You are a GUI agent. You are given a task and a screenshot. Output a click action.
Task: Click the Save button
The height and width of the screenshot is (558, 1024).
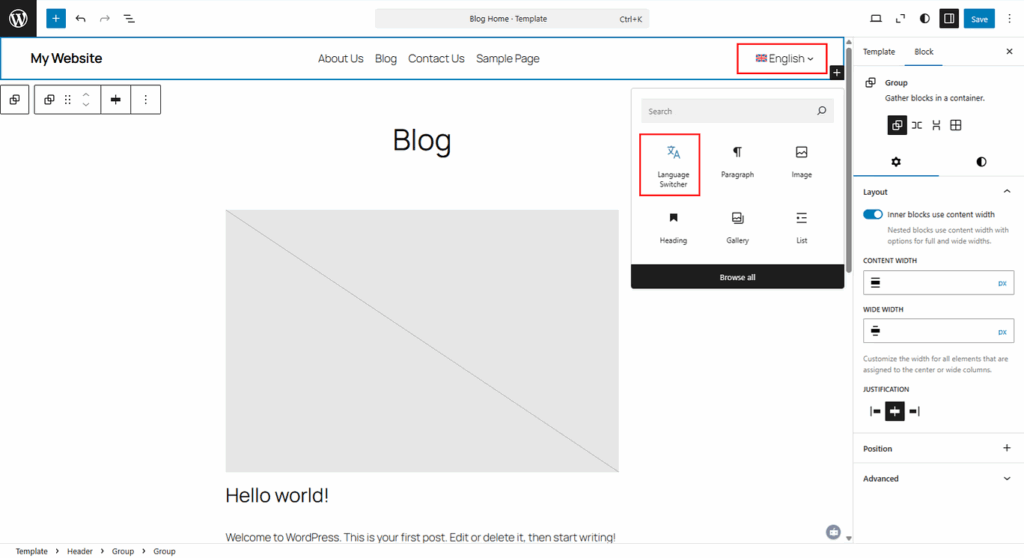click(x=979, y=19)
